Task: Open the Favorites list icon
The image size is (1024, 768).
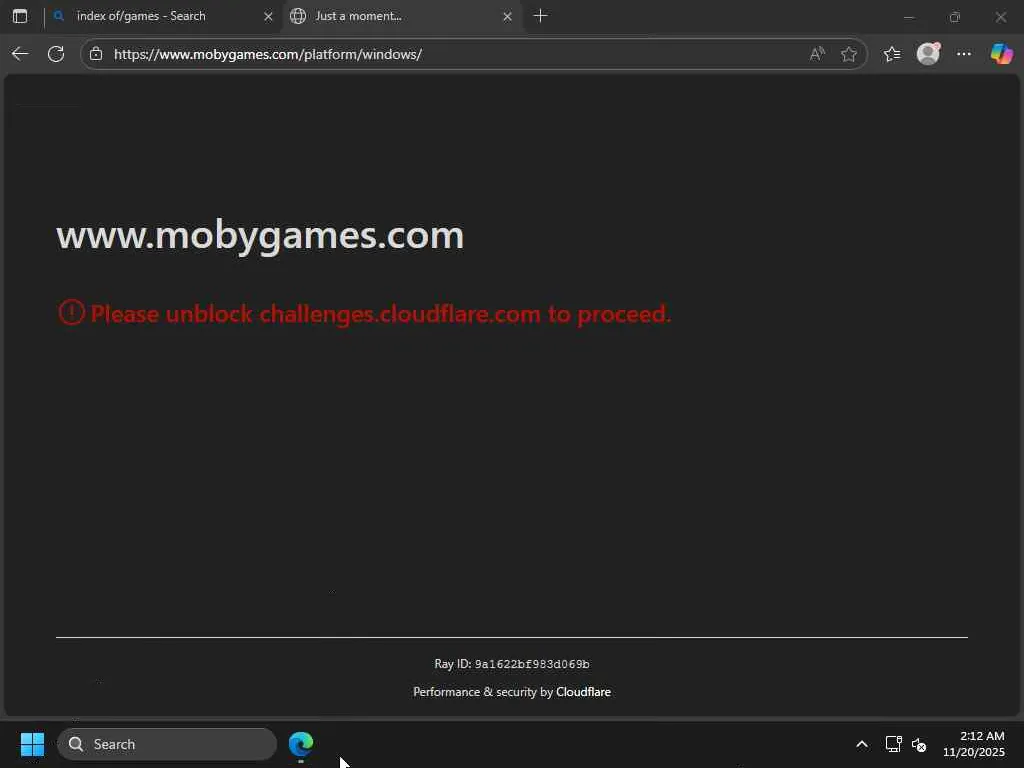Action: pos(892,54)
